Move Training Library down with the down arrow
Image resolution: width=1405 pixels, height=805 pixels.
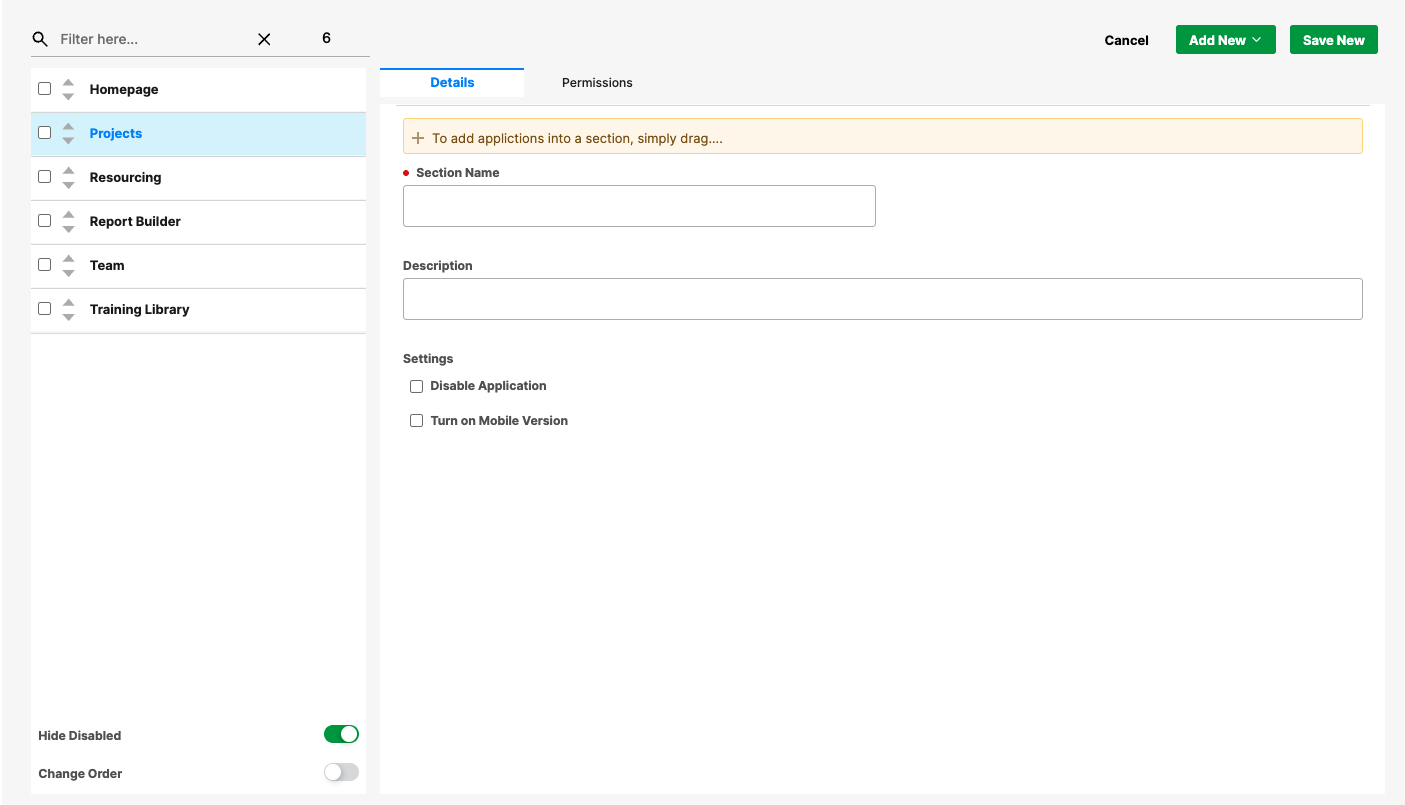68,316
